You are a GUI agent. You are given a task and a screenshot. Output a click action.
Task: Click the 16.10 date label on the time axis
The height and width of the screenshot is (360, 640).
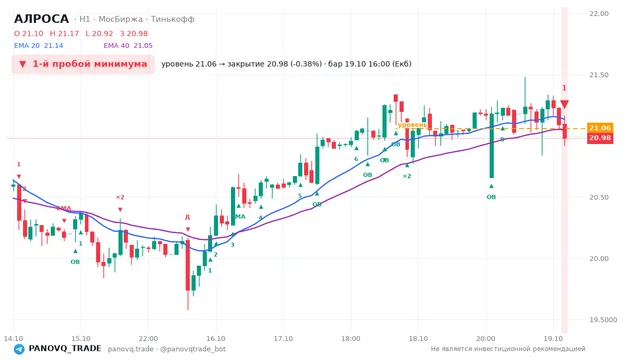pyautogui.click(x=216, y=339)
